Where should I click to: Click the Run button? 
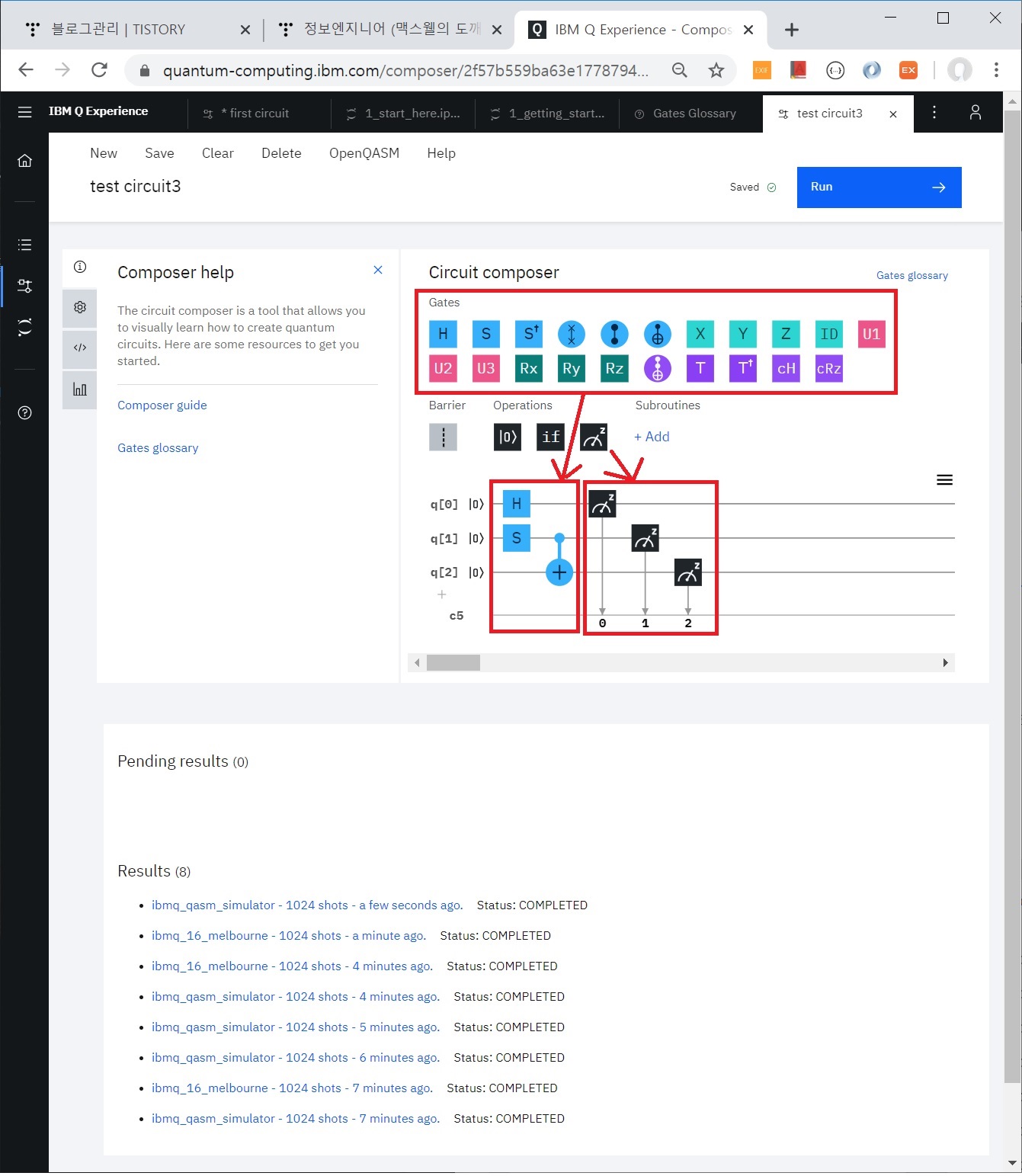click(879, 187)
